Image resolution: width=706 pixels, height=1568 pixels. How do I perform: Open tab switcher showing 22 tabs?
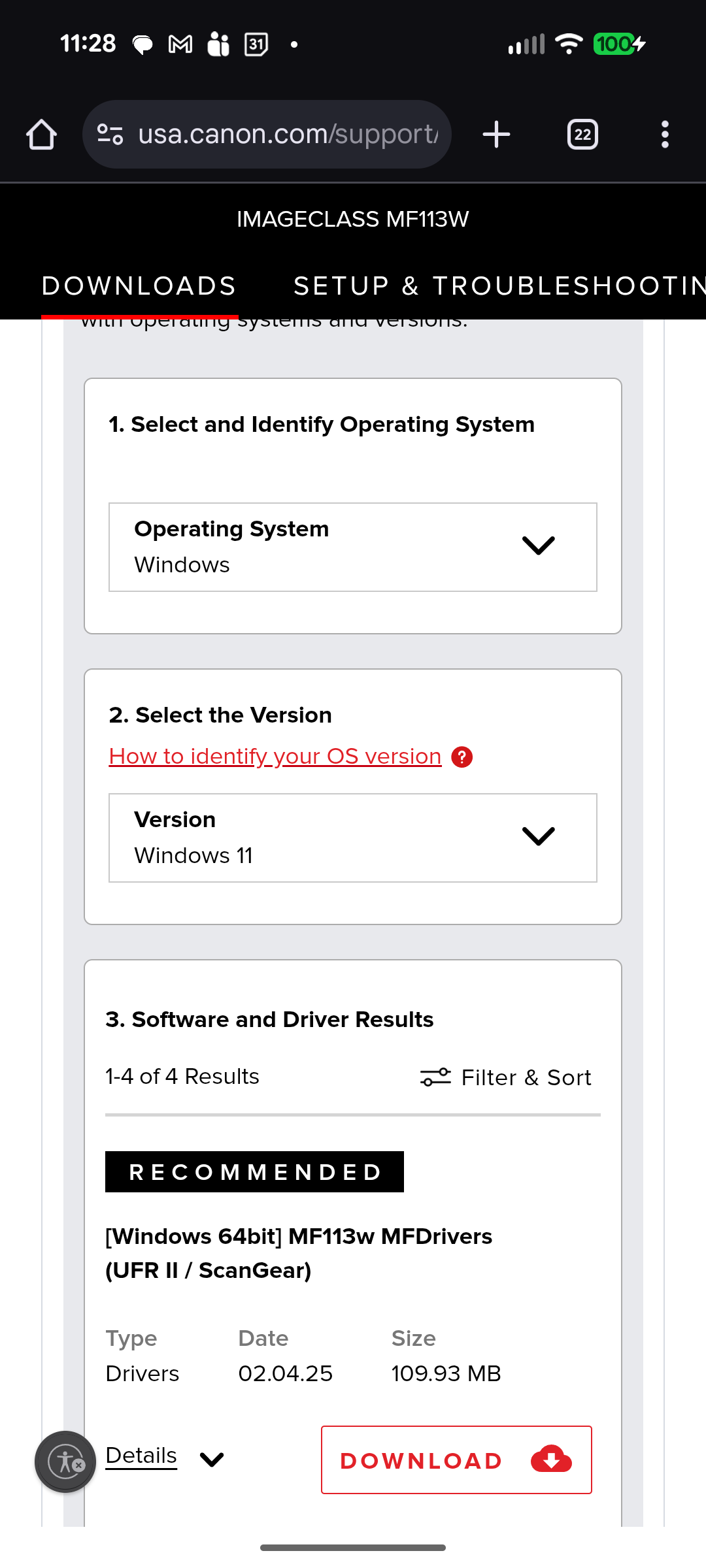(x=582, y=135)
